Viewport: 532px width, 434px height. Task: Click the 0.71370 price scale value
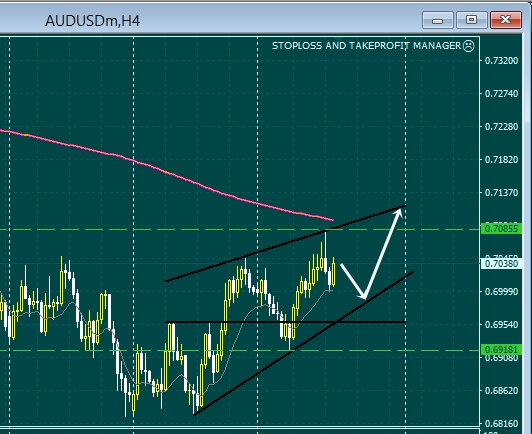pyautogui.click(x=501, y=192)
